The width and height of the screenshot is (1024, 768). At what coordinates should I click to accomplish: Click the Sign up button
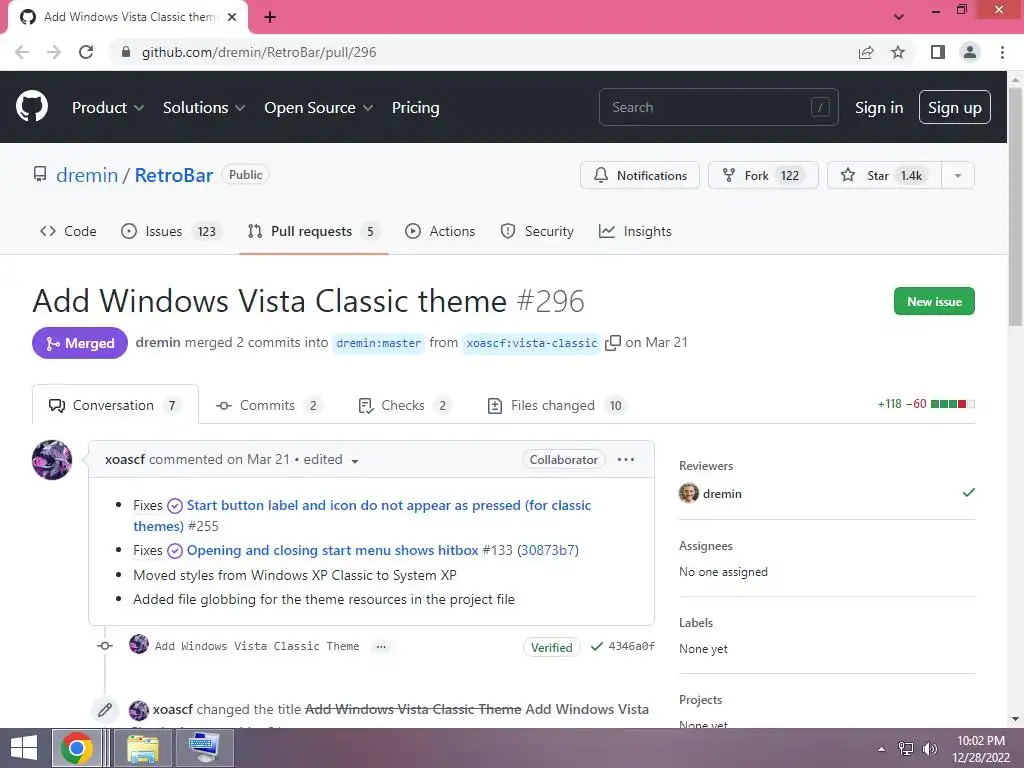pyautogui.click(x=955, y=108)
